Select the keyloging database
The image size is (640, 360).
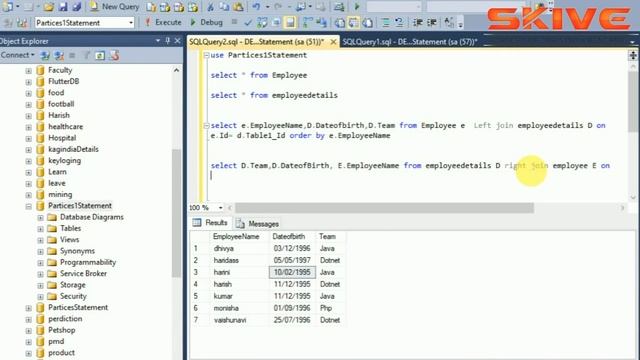coord(64,160)
